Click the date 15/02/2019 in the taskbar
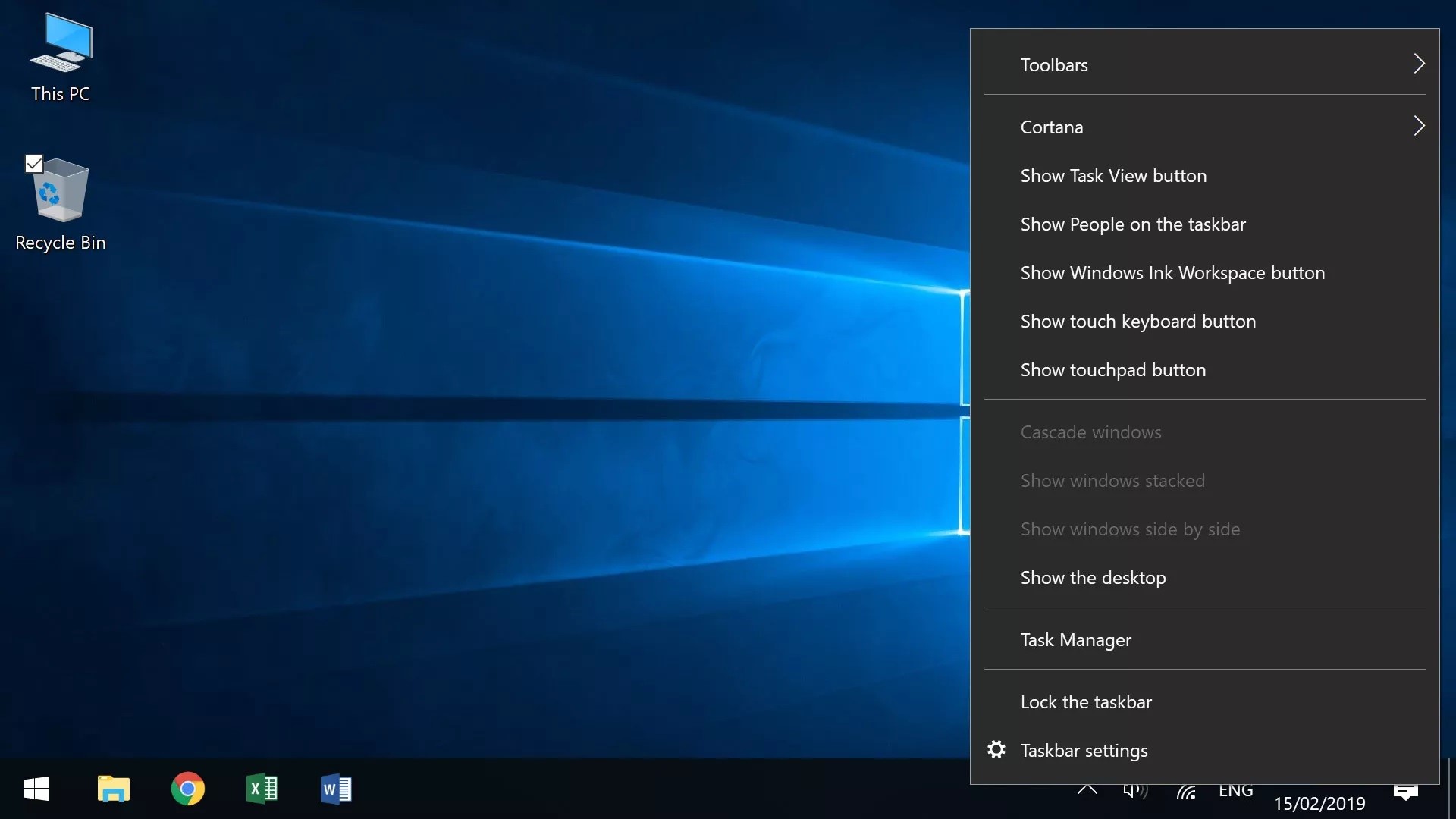 coord(1319,804)
